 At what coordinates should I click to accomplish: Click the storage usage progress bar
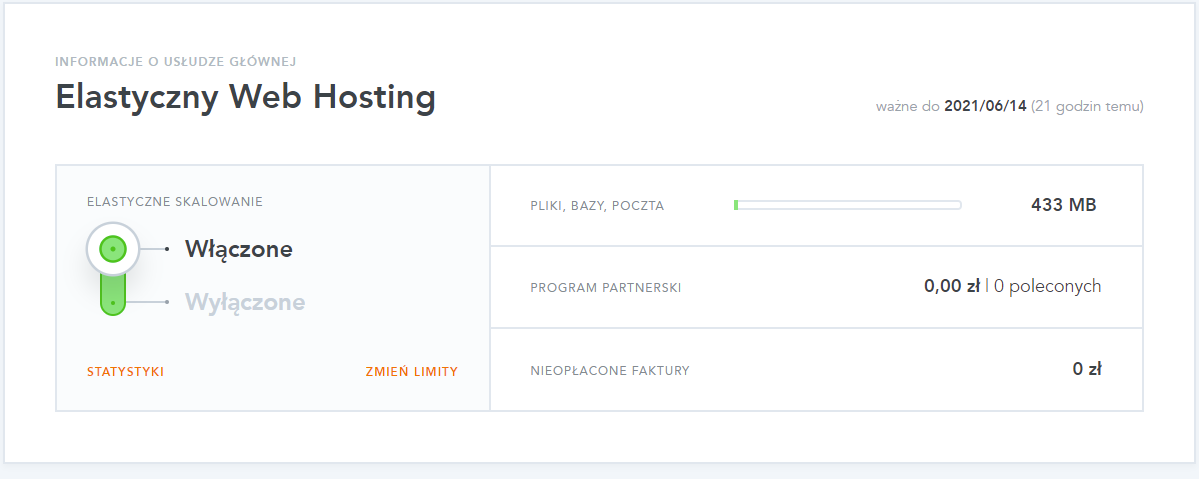click(847, 205)
